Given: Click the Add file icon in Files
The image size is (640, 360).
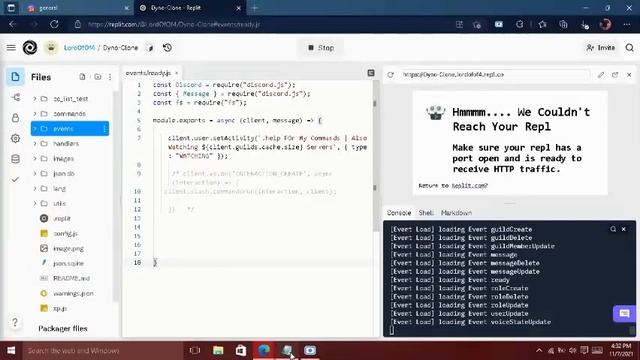Looking at the screenshot, I should pos(82,77).
